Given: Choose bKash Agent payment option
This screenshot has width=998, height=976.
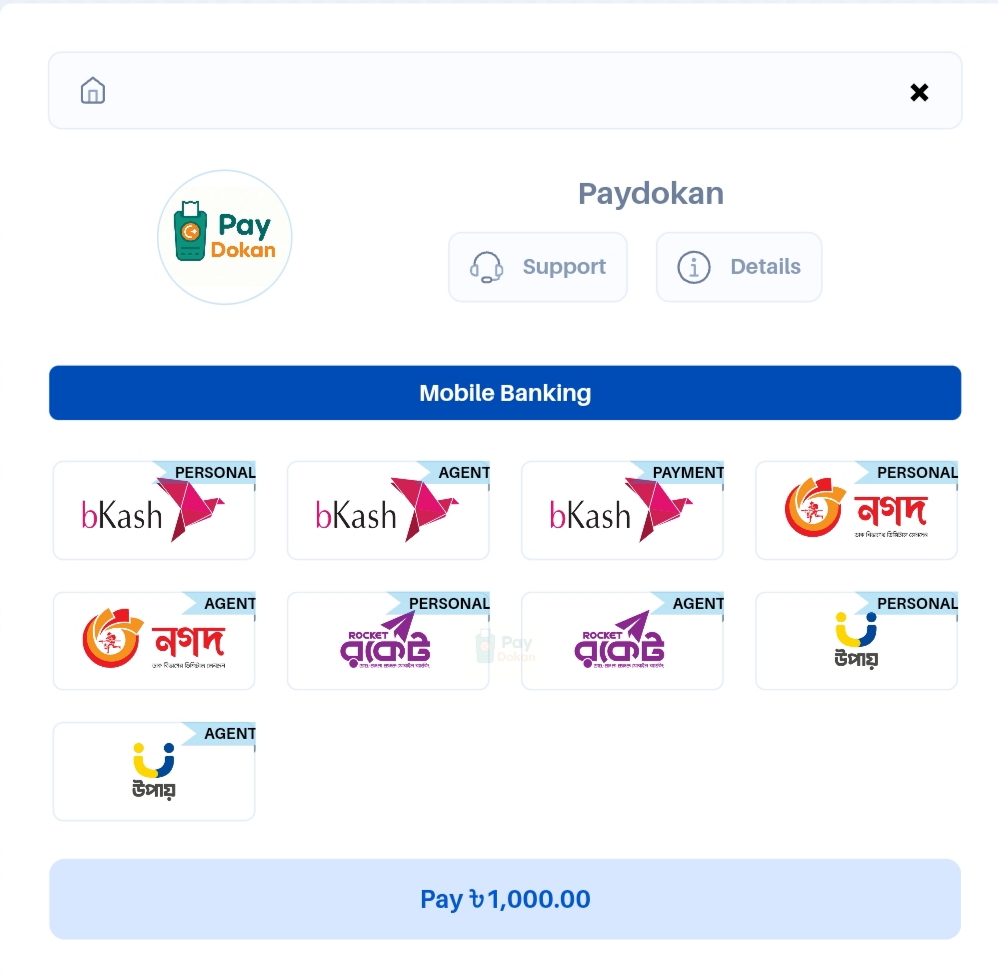Looking at the screenshot, I should pyautogui.click(x=388, y=511).
